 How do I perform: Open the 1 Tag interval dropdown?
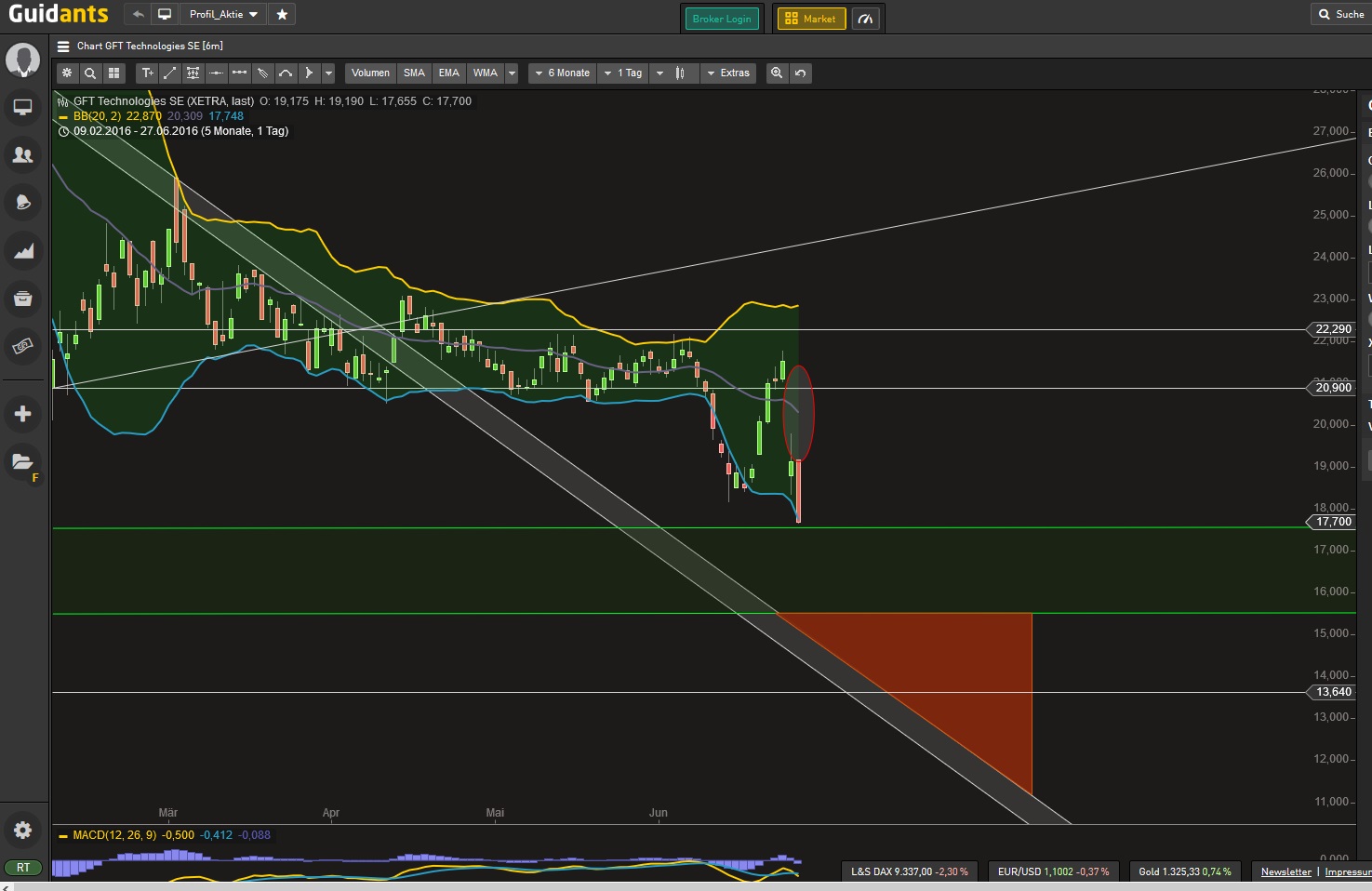(622, 73)
